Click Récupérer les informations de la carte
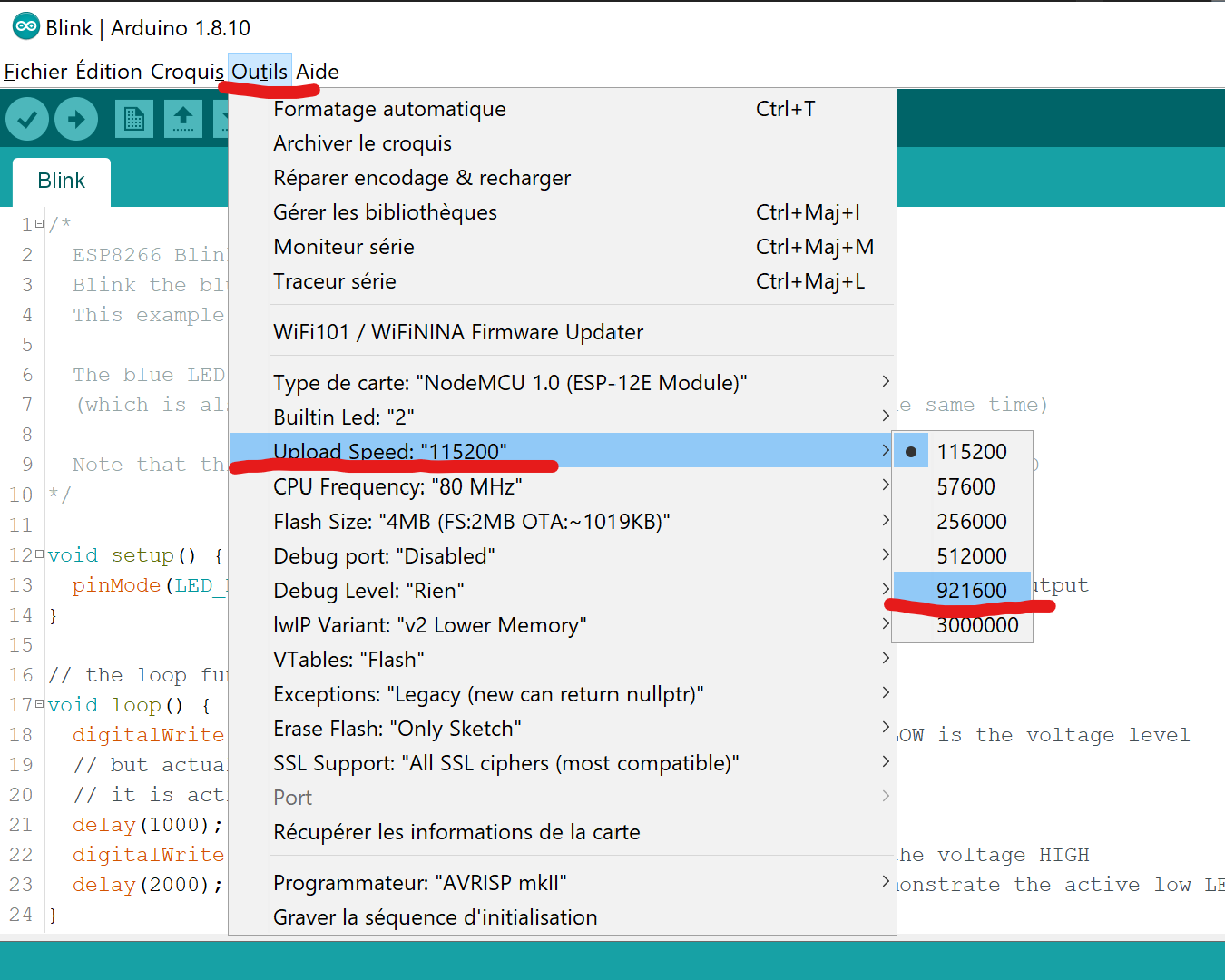This screenshot has height=980, width=1225. (x=563, y=831)
